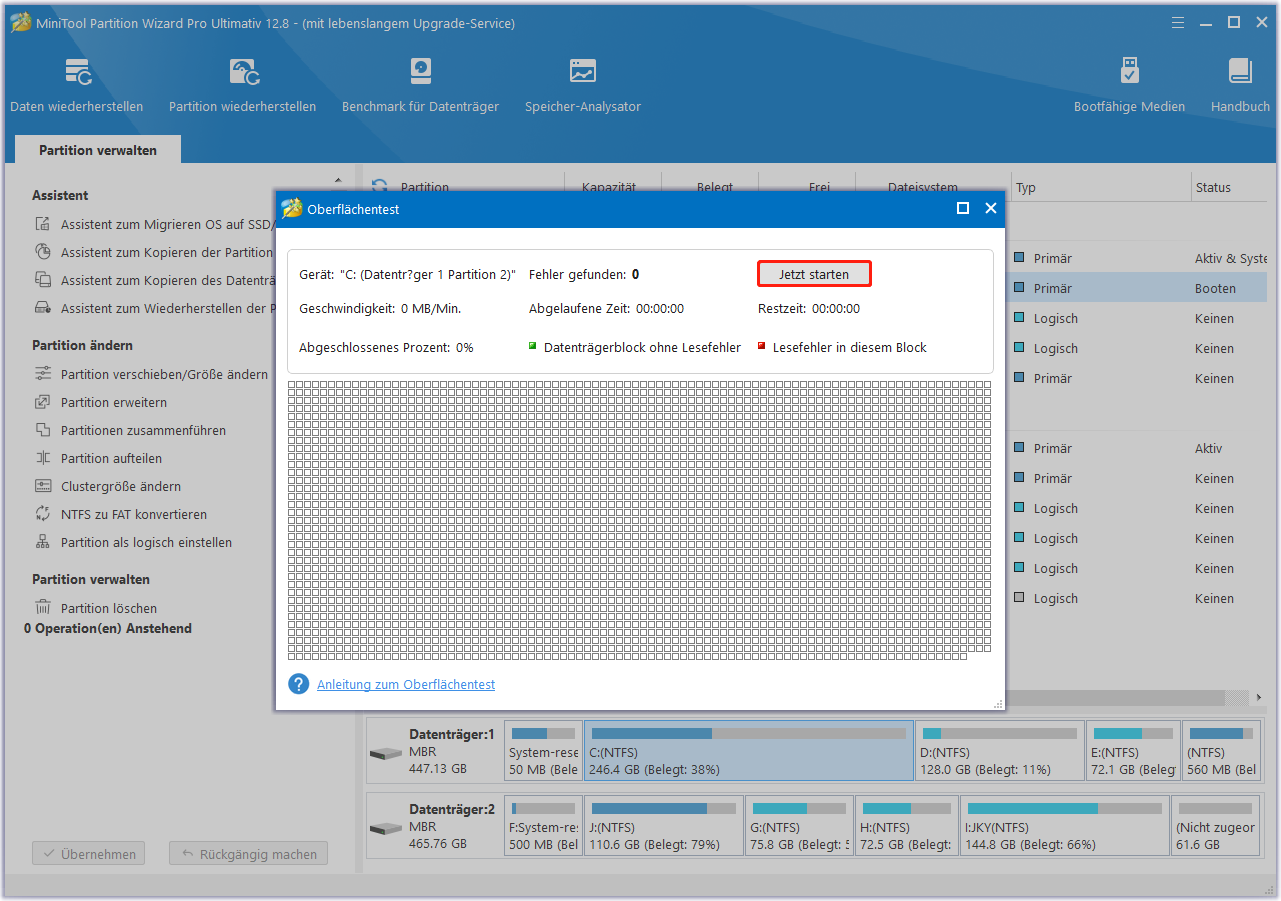Viewport: 1281px width, 901px height.
Task: Choose Partitionen zusammenführen
Action: tap(130, 430)
